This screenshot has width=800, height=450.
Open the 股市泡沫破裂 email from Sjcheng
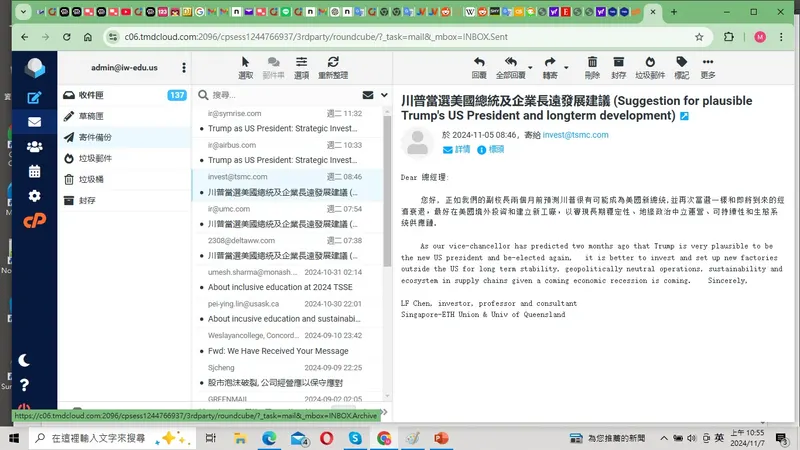(x=287, y=375)
